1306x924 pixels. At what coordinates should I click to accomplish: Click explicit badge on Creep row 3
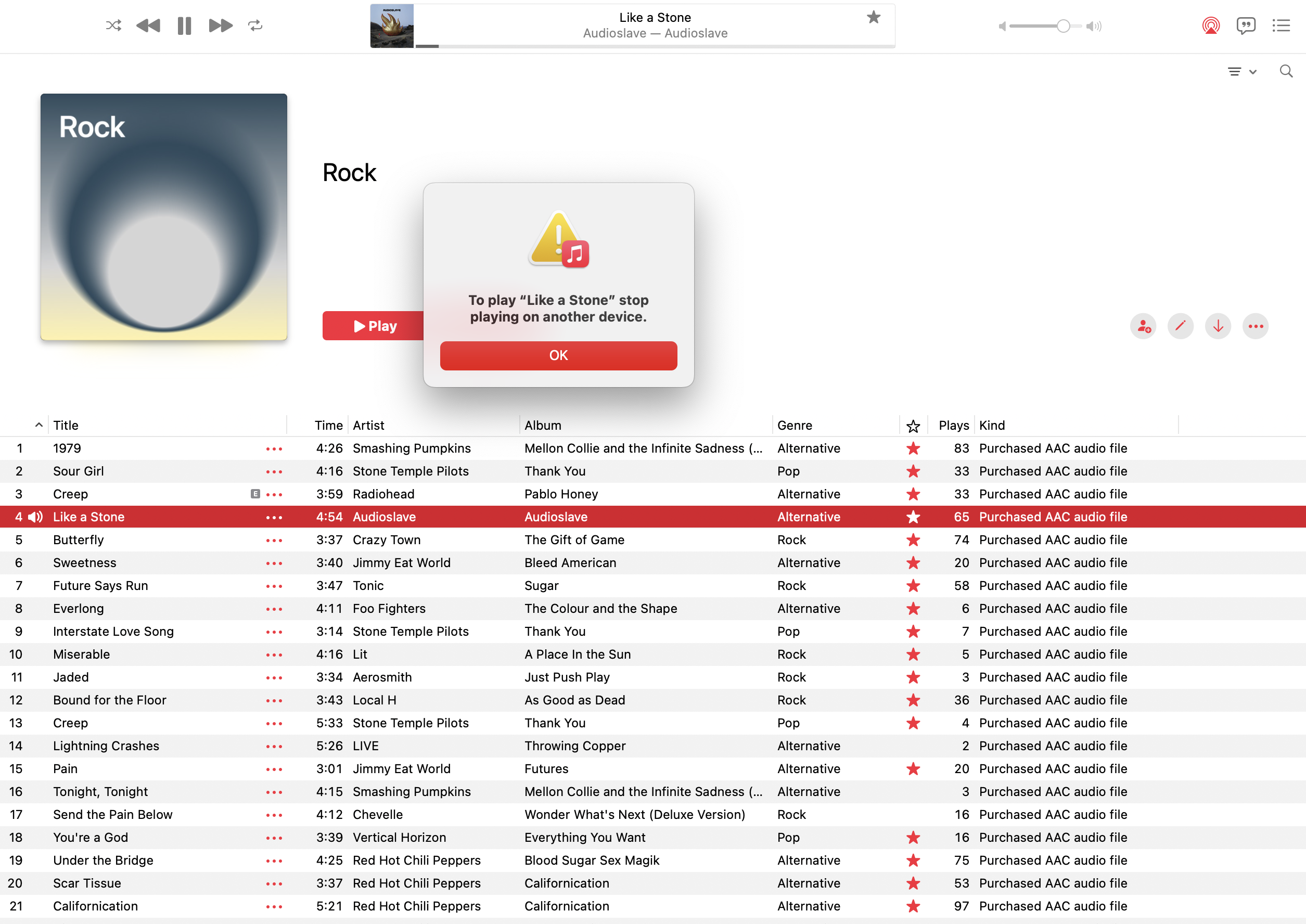tap(255, 494)
